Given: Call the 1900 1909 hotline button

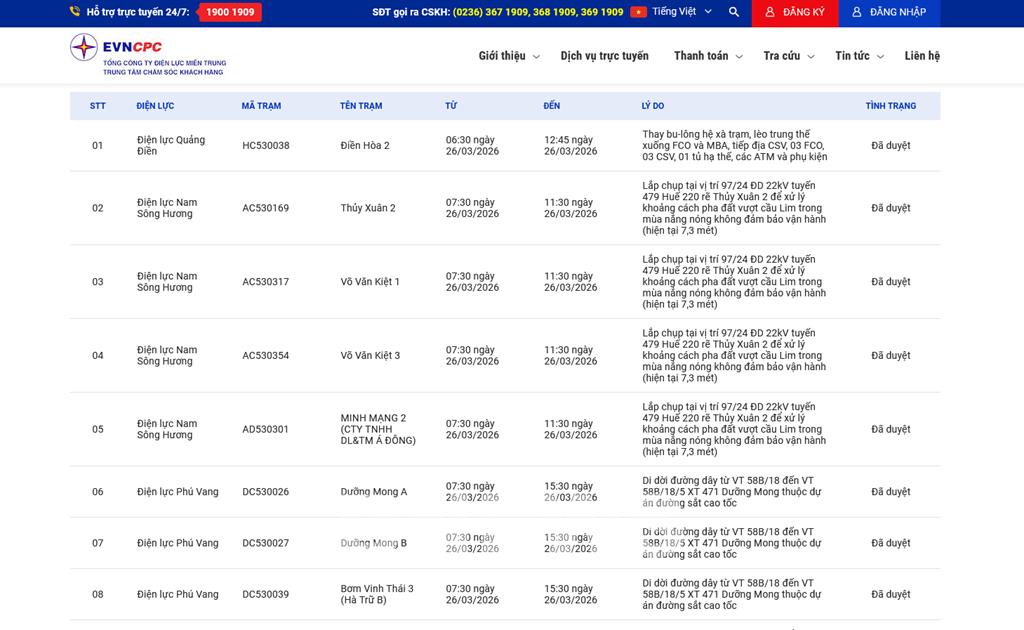Looking at the screenshot, I should 229,12.
